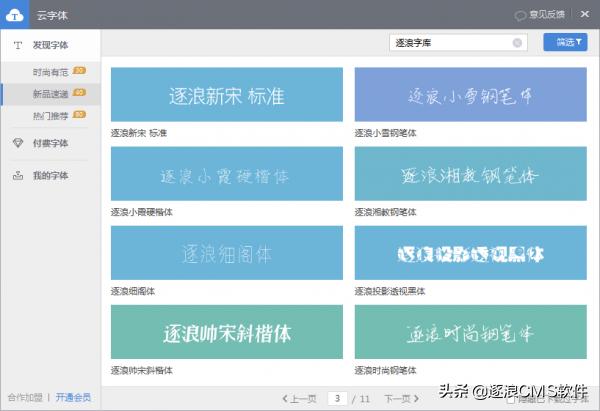Click the download tray icon beside 我的字体
The image size is (600, 411).
[x=18, y=176]
